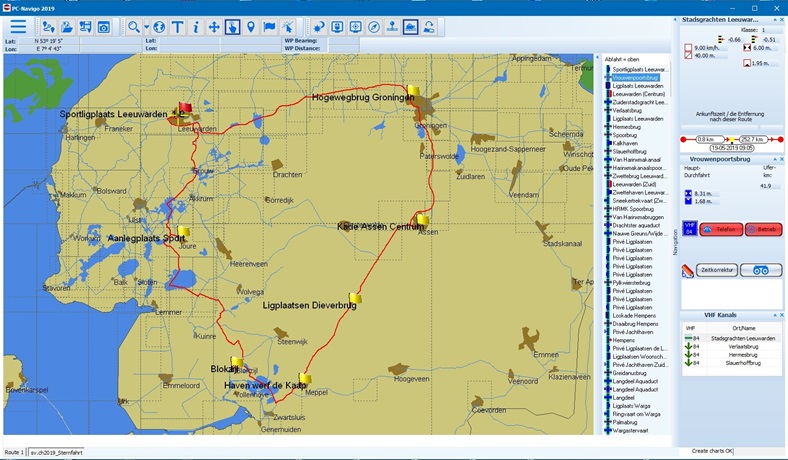Viewport: 788px width, 460px height.
Task: Open the hamburger main menu
Action: tap(18, 26)
